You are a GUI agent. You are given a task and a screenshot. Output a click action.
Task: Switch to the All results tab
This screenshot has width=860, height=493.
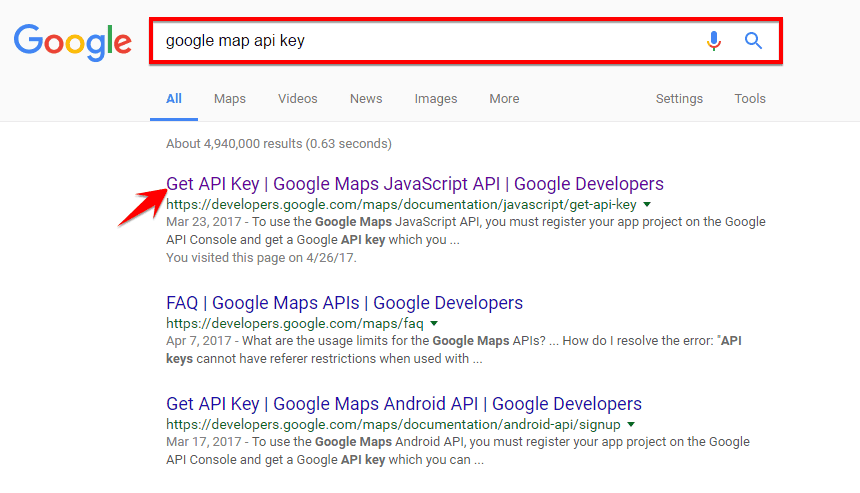(174, 99)
